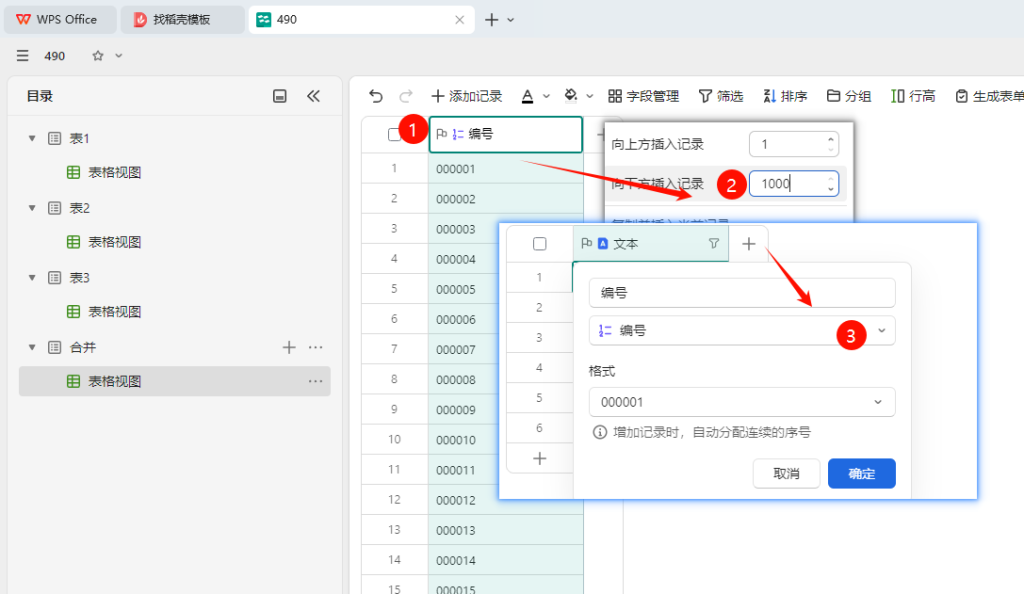Select cell 000014 in 编号 column

pyautogui.click(x=505, y=560)
